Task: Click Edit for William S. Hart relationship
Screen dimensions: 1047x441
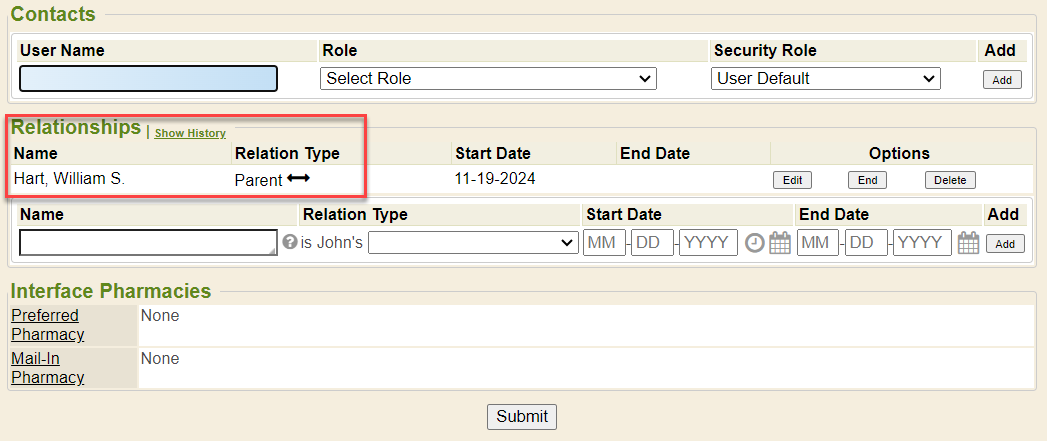Action: pos(792,180)
